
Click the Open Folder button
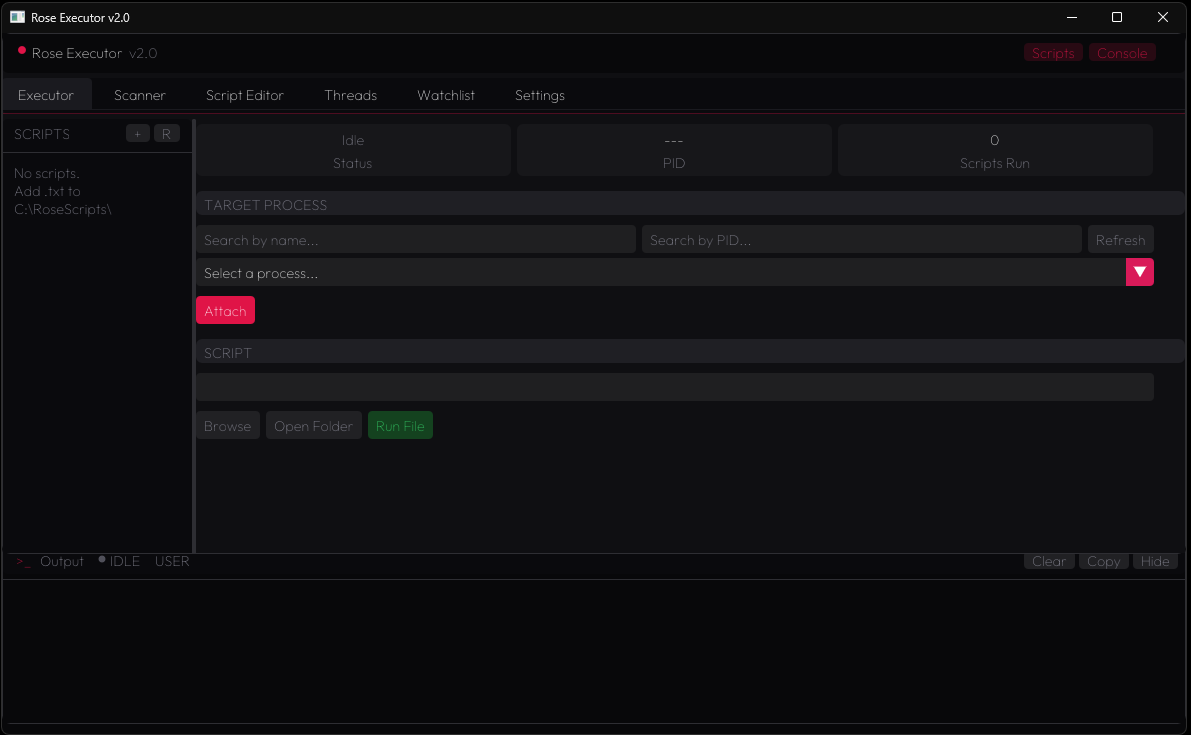tap(314, 426)
